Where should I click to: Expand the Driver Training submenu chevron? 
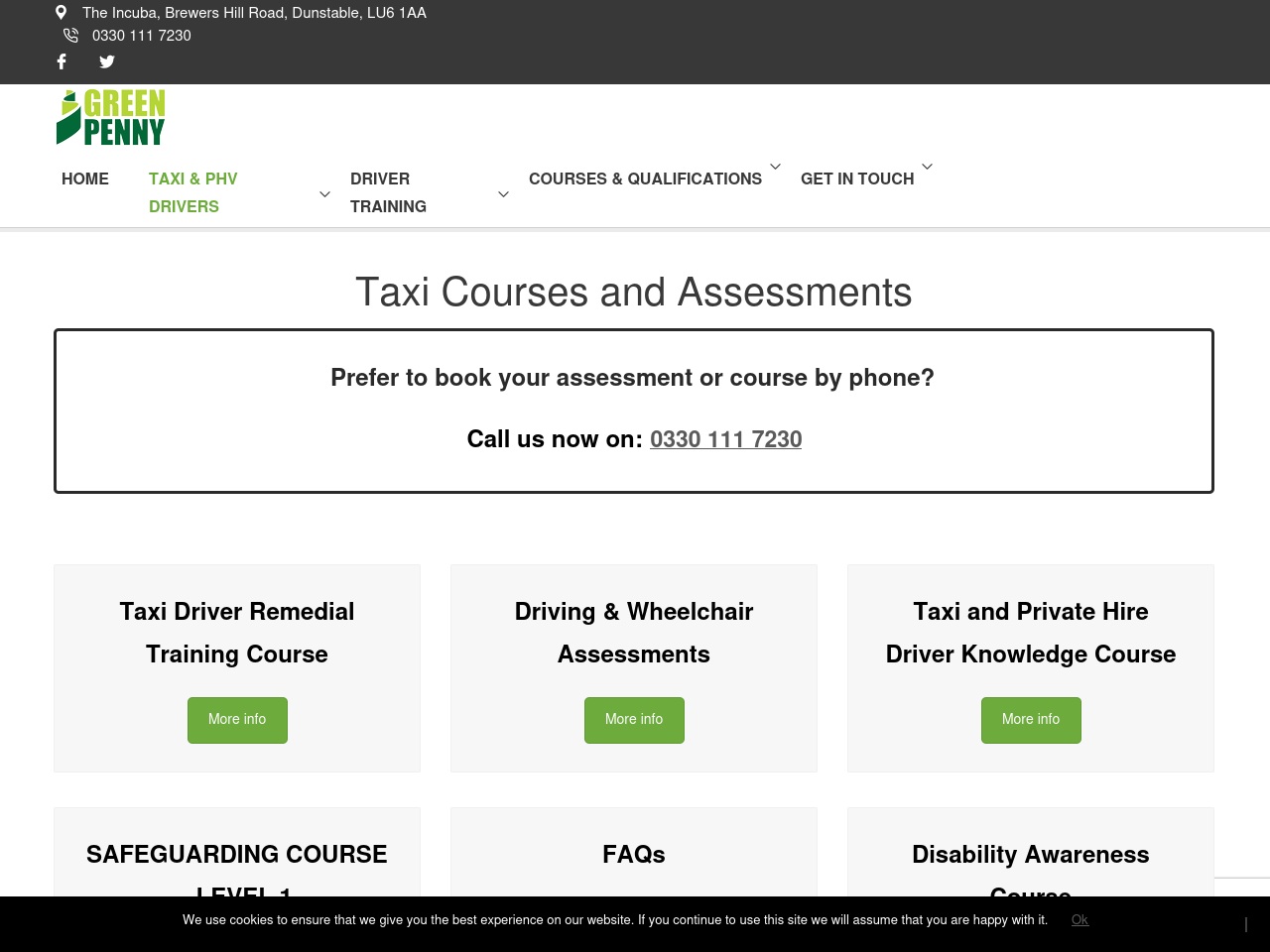(x=503, y=193)
